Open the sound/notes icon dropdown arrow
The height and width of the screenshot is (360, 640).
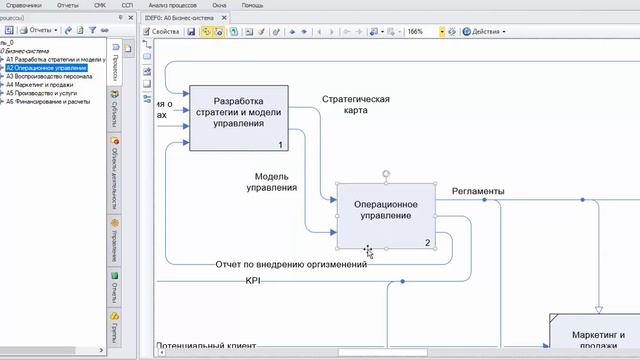click(x=382, y=31)
